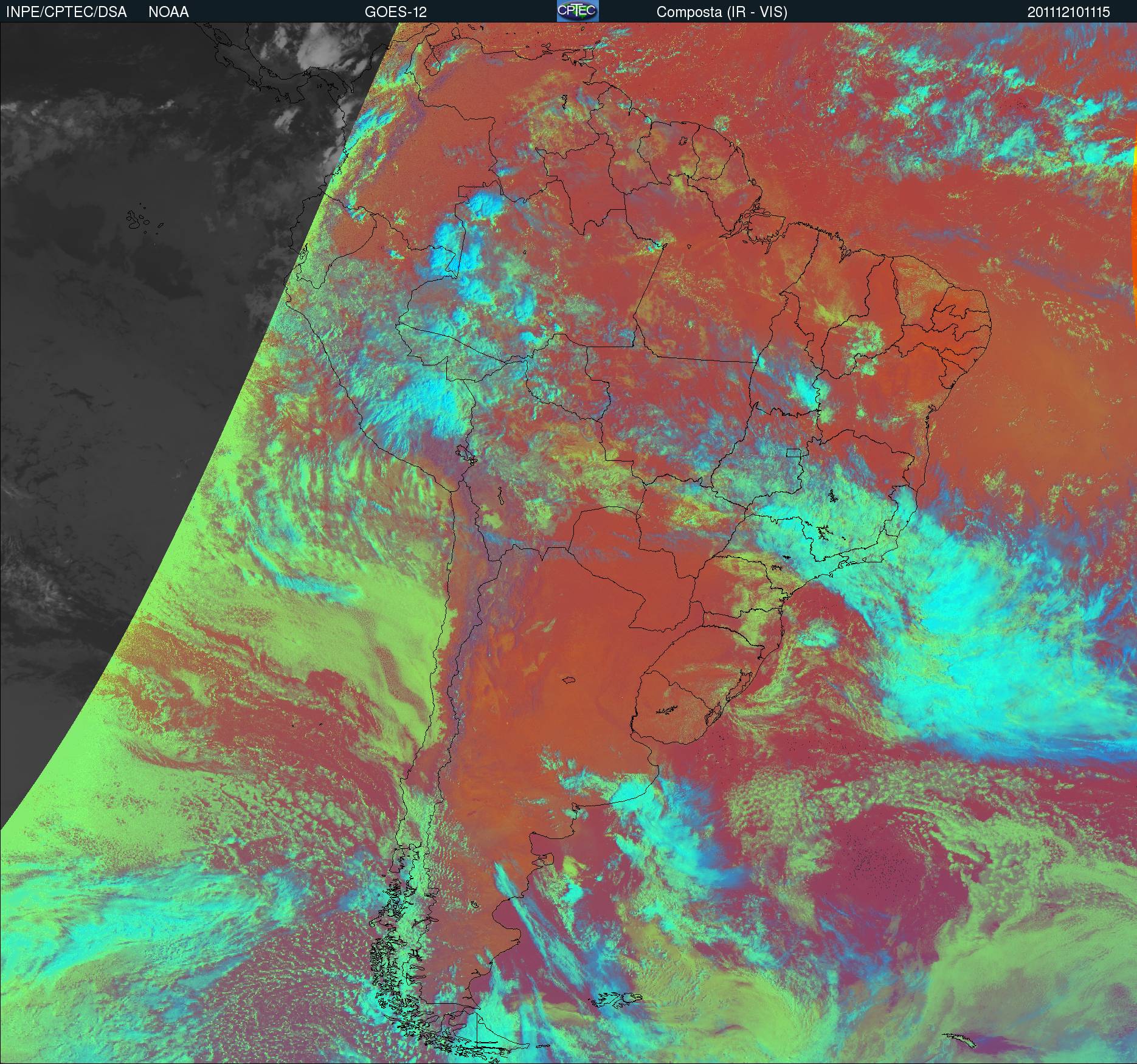Click the INPE/CPTEC/DSA header text
The width and height of the screenshot is (1137, 1064).
66,12
